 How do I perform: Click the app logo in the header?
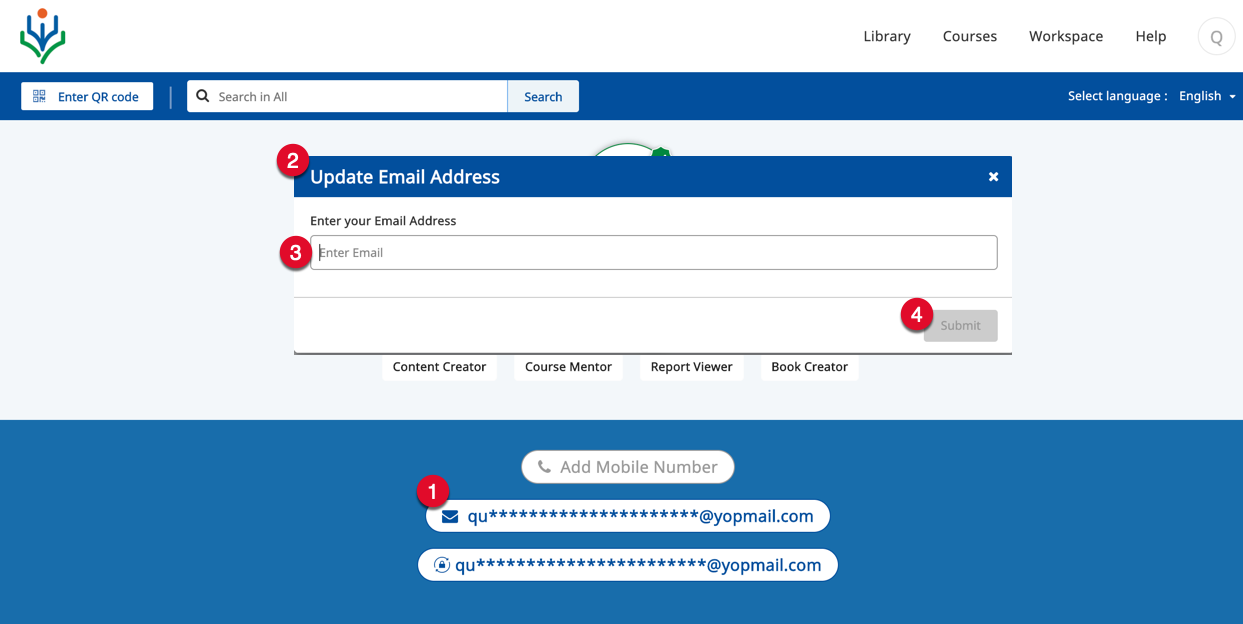click(42, 36)
